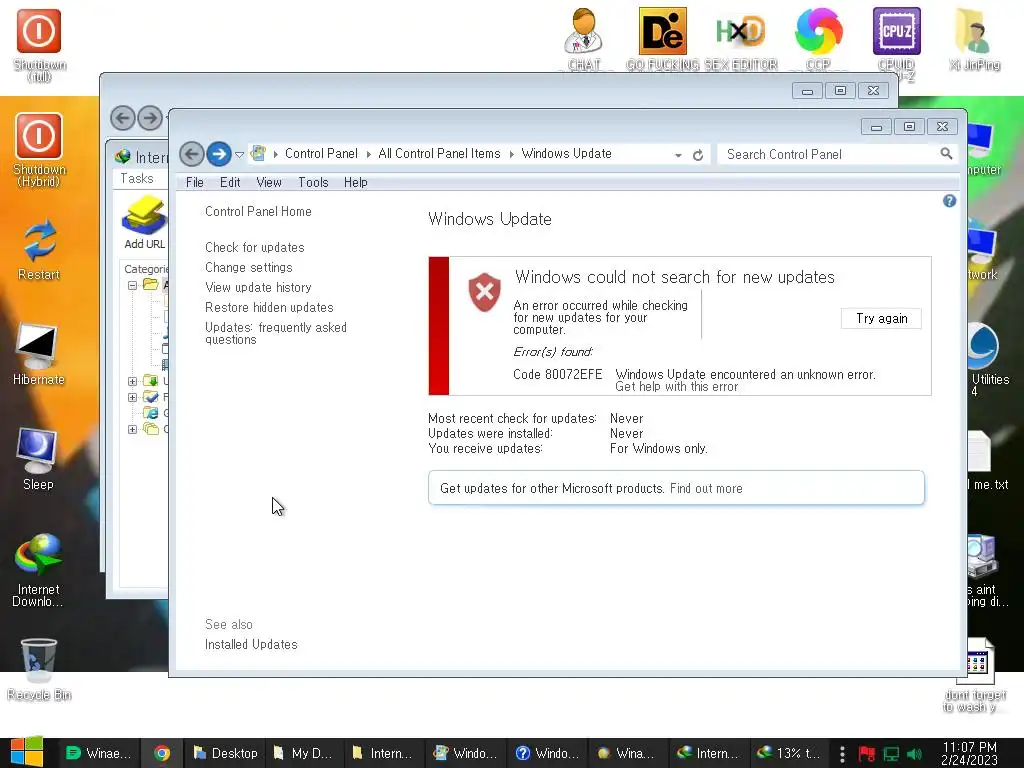1024x768 pixels.
Task: Open the CHAT desktop icon
Action: coord(583,39)
